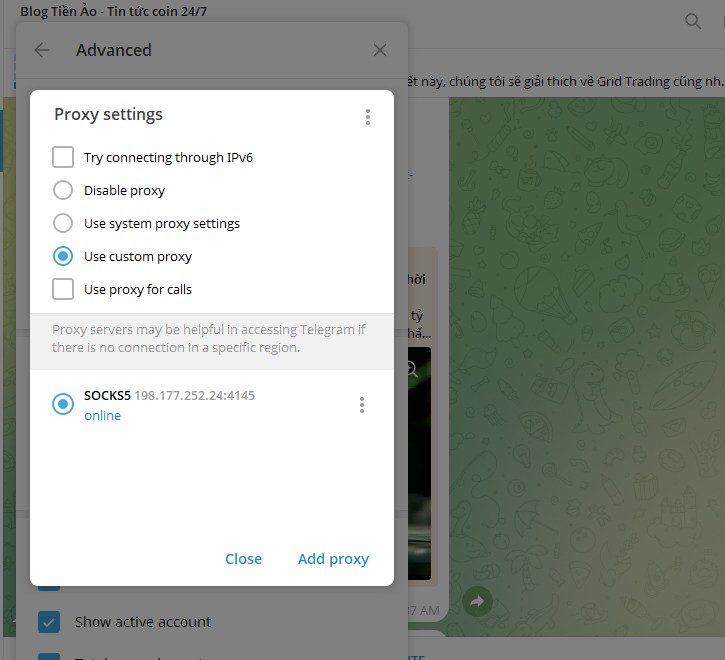Click the search icon in chat header
Image resolution: width=725 pixels, height=660 pixels.
pyautogui.click(x=693, y=21)
